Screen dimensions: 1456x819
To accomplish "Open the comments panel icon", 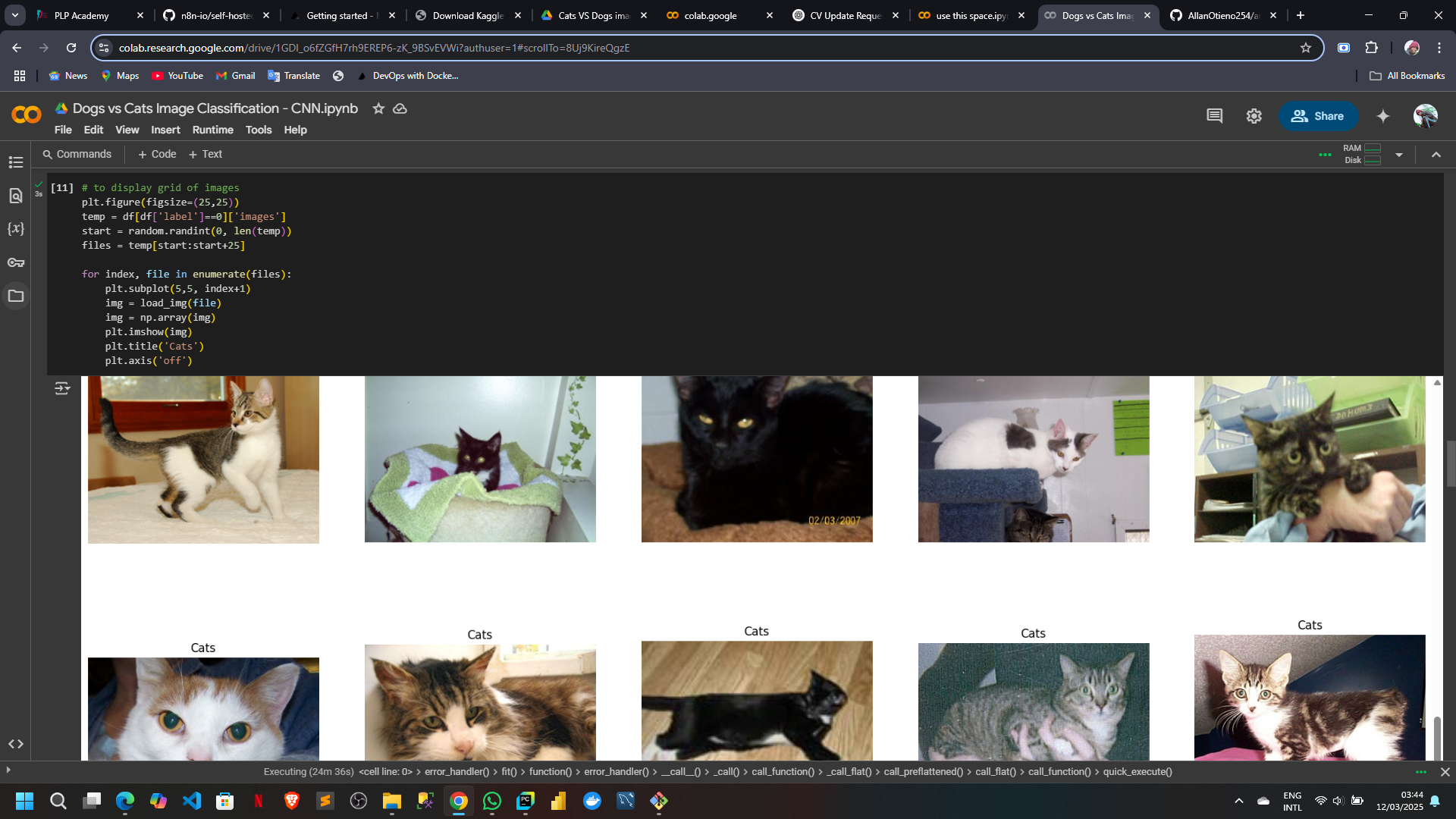I will click(1214, 116).
